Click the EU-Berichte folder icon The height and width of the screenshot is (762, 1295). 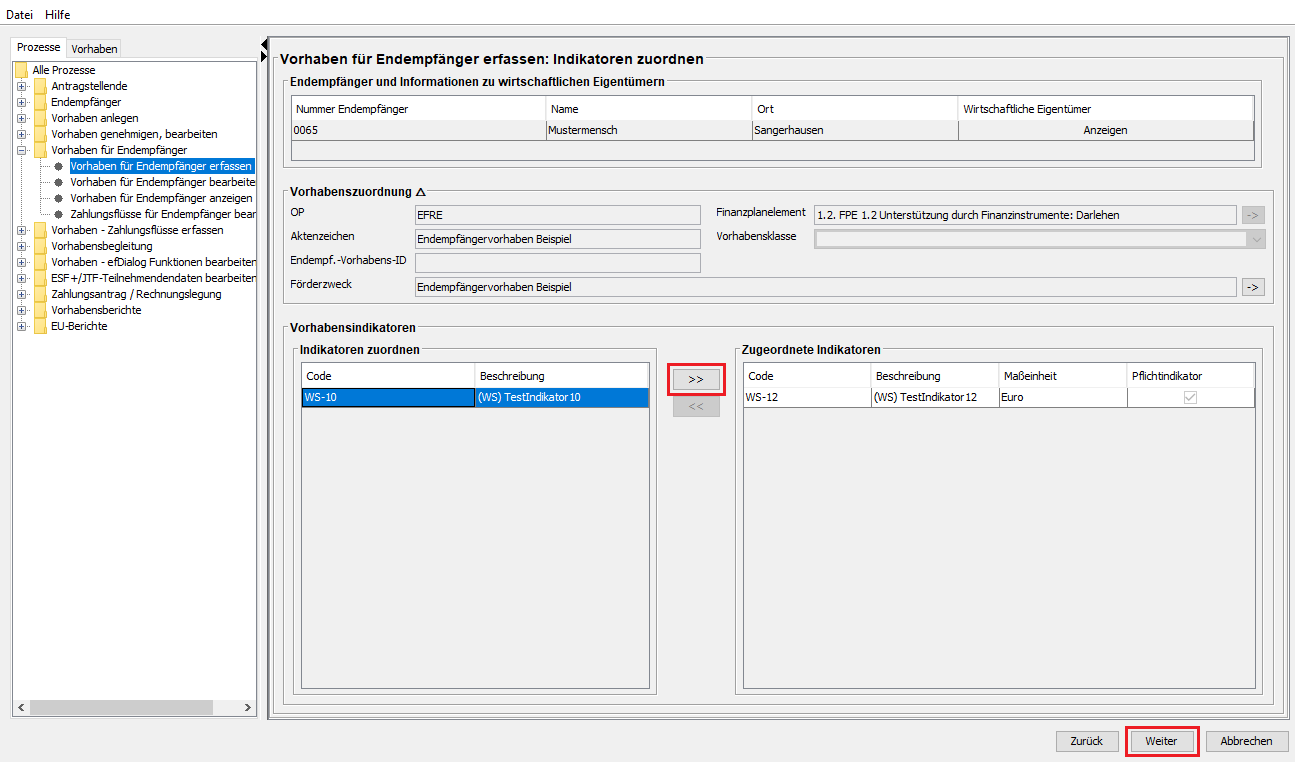pos(40,326)
